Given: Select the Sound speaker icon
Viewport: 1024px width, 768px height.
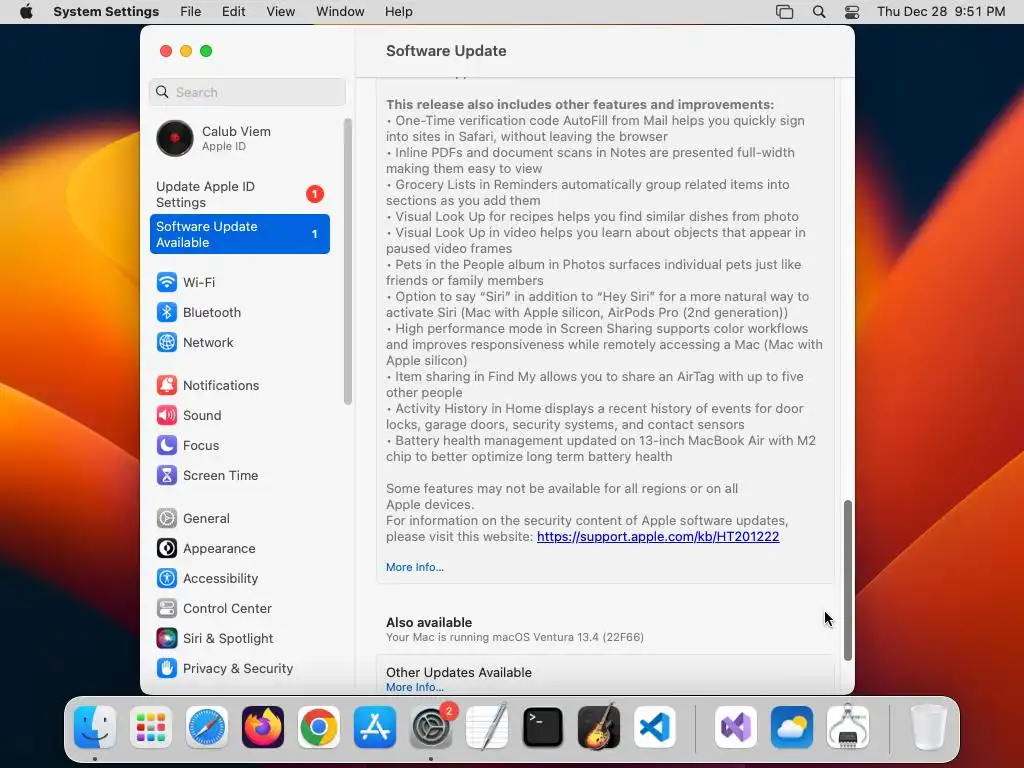Looking at the screenshot, I should tap(167, 415).
